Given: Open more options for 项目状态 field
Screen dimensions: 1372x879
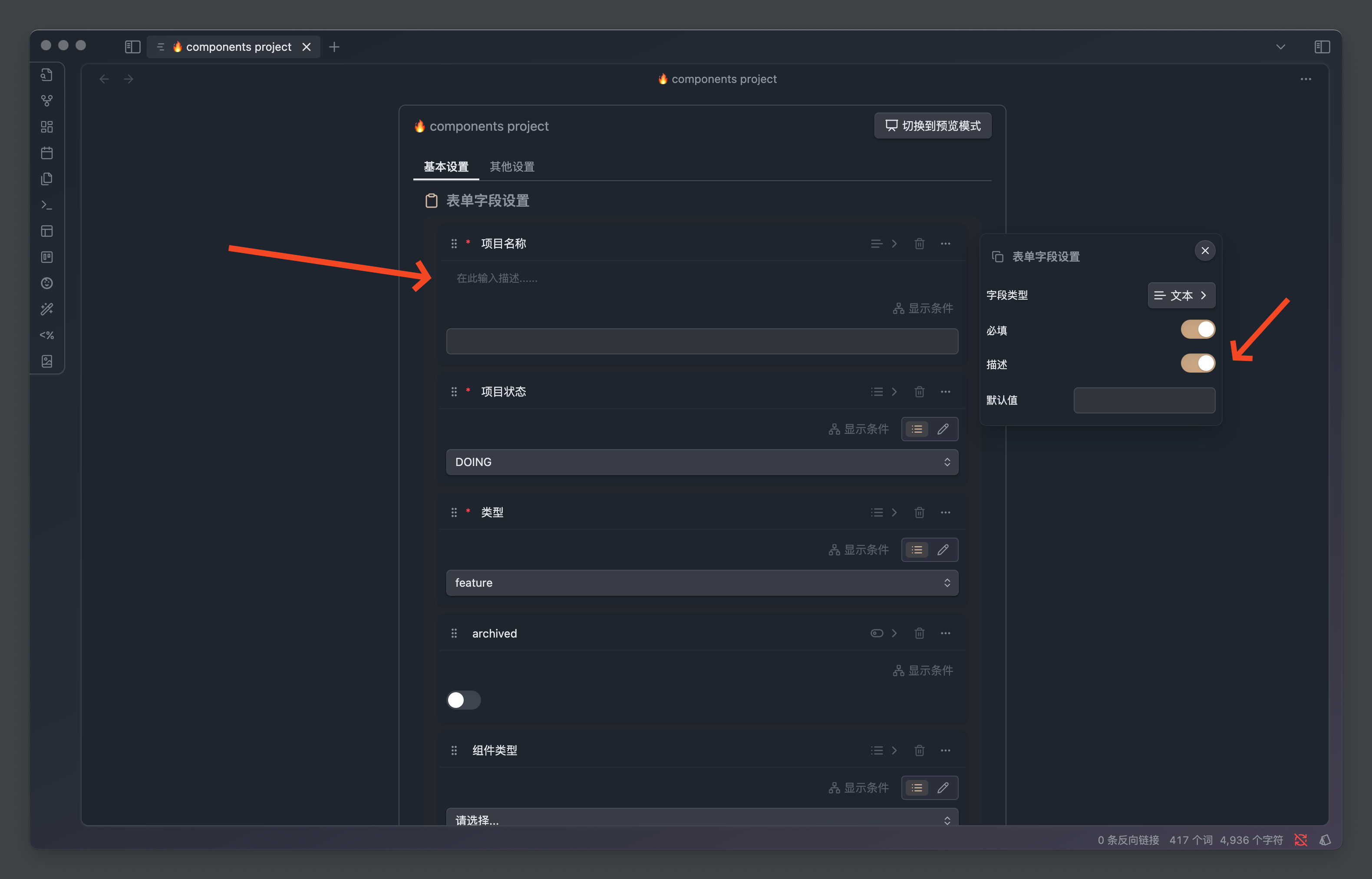Looking at the screenshot, I should (x=945, y=392).
